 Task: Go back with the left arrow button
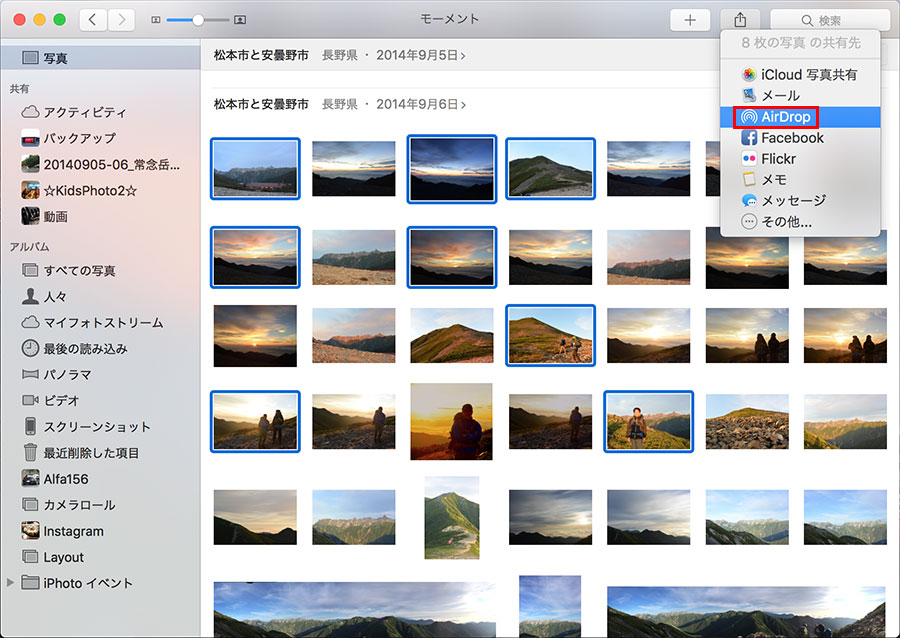pyautogui.click(x=93, y=20)
